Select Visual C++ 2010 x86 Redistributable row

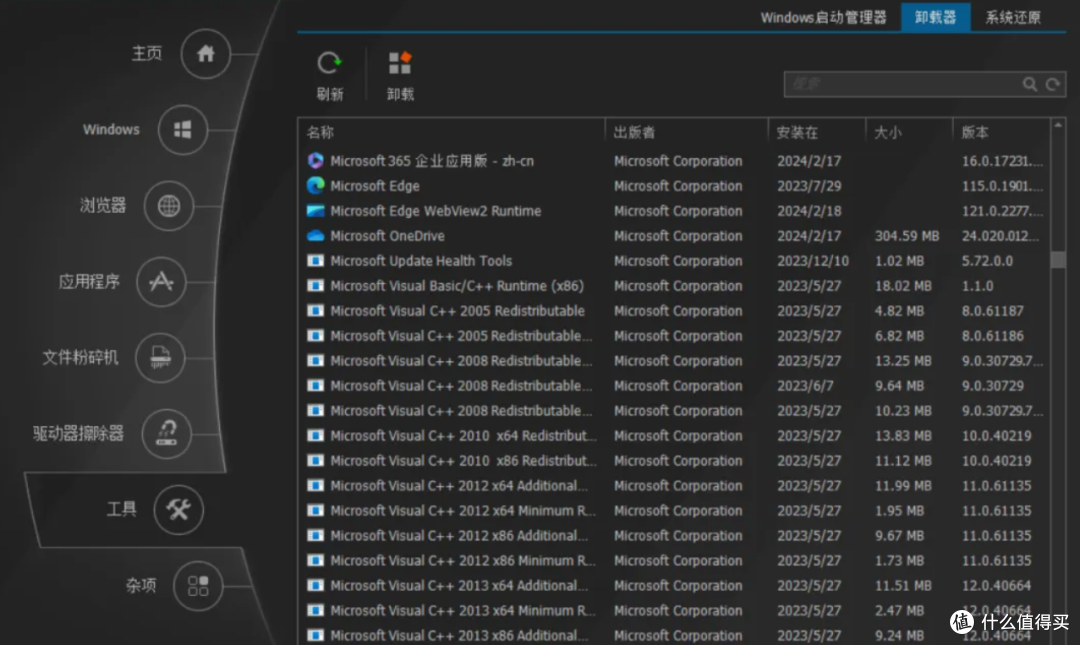675,460
